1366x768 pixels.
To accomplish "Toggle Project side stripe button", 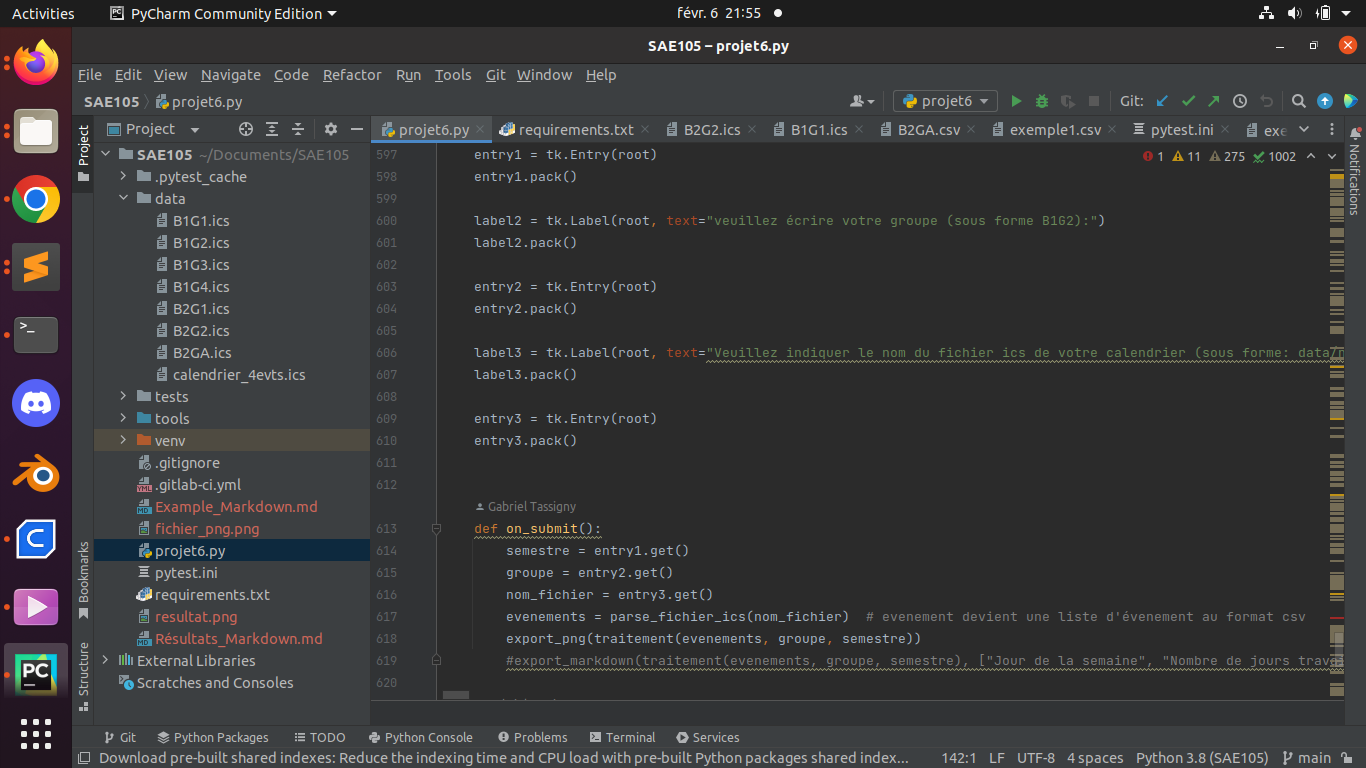I will [x=84, y=153].
